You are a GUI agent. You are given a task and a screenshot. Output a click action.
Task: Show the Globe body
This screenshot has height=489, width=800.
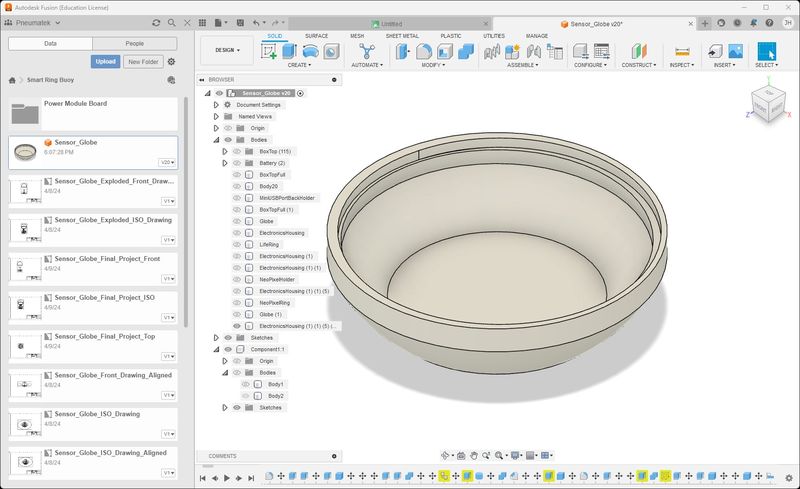[237, 221]
